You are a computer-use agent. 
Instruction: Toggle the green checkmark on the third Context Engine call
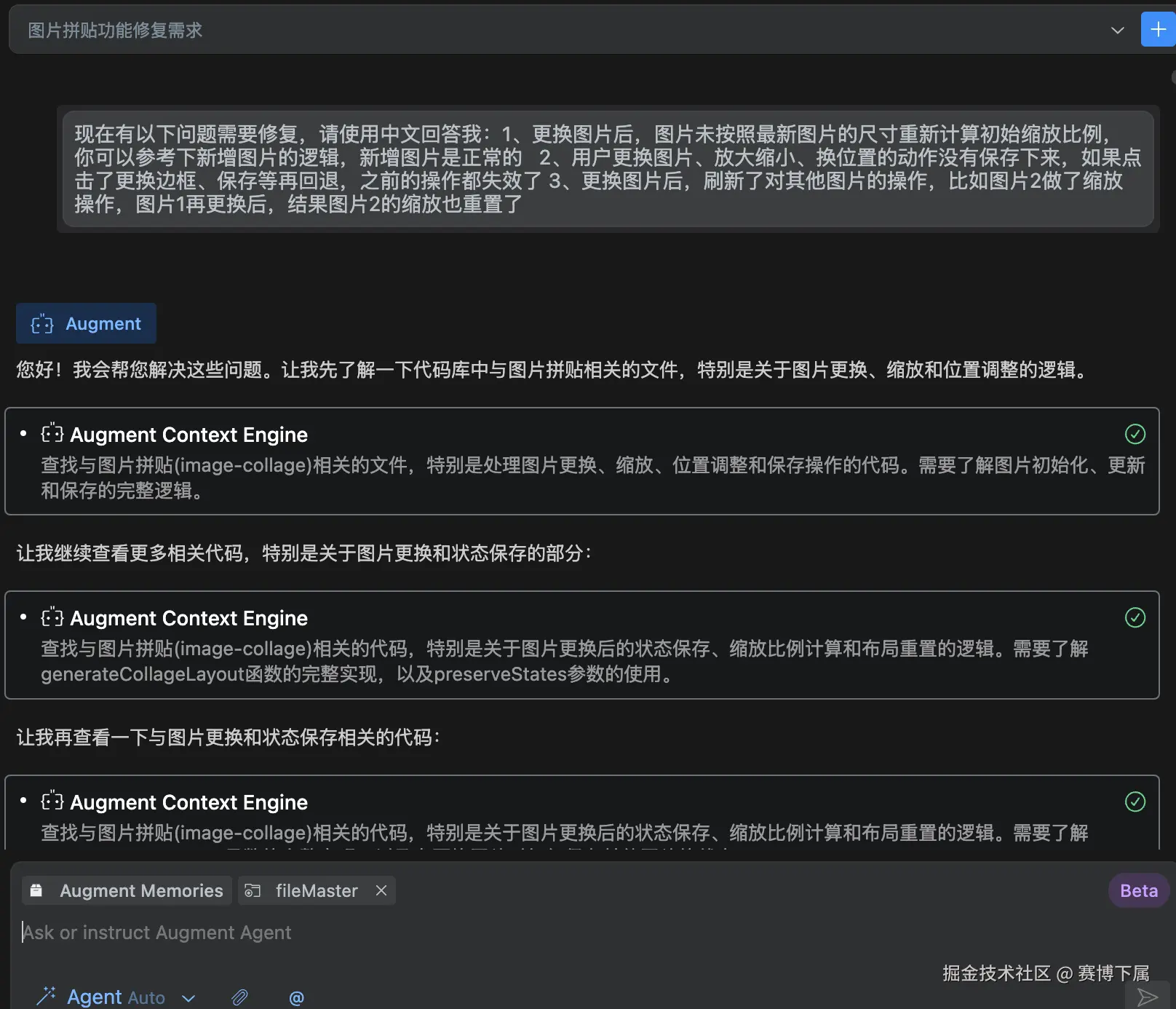point(1134,802)
